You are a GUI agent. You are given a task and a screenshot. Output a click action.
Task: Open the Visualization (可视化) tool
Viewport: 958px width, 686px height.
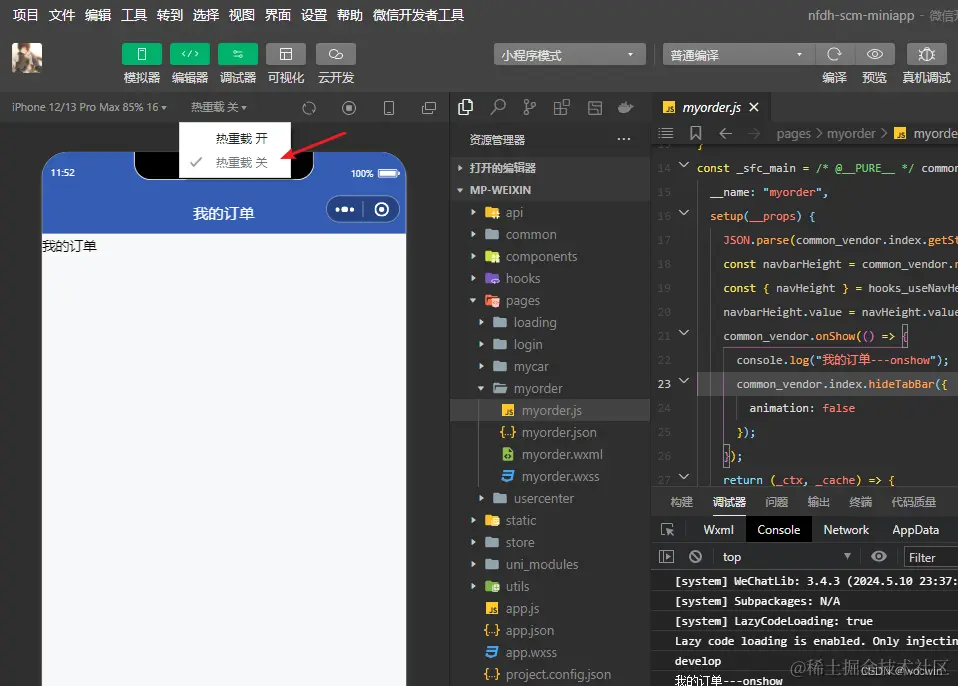click(x=286, y=54)
